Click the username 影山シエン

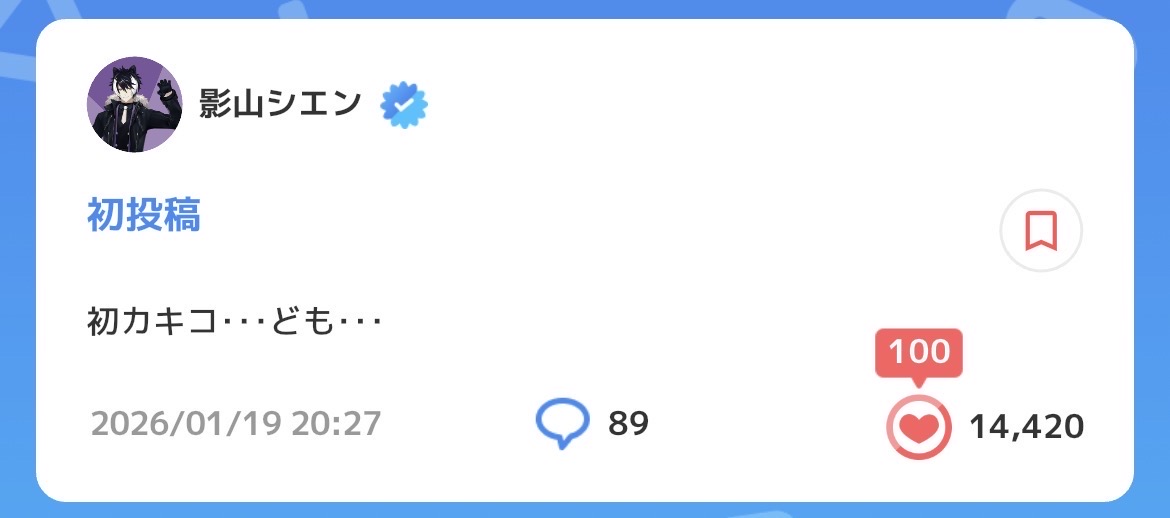[279, 104]
